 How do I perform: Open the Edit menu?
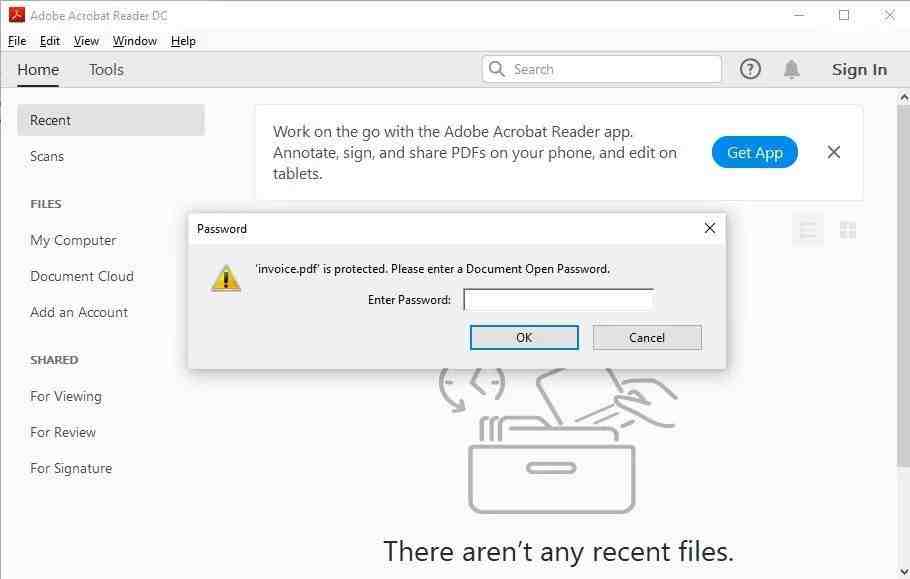(49, 41)
